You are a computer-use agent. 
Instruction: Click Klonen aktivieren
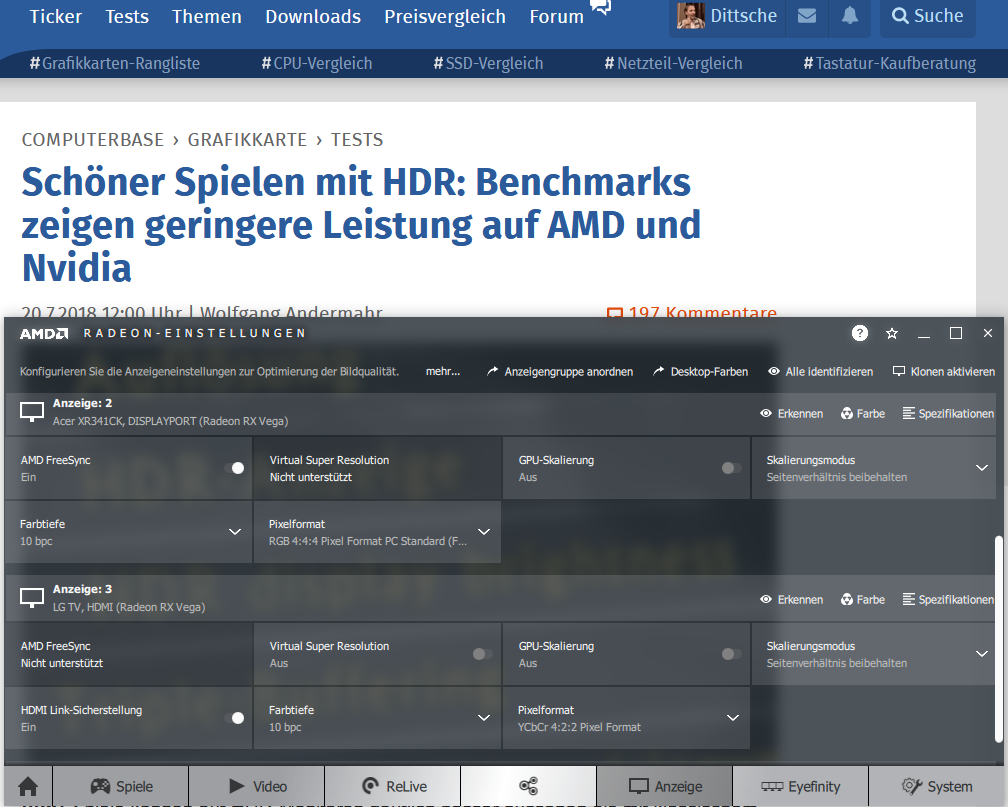pyautogui.click(x=944, y=372)
